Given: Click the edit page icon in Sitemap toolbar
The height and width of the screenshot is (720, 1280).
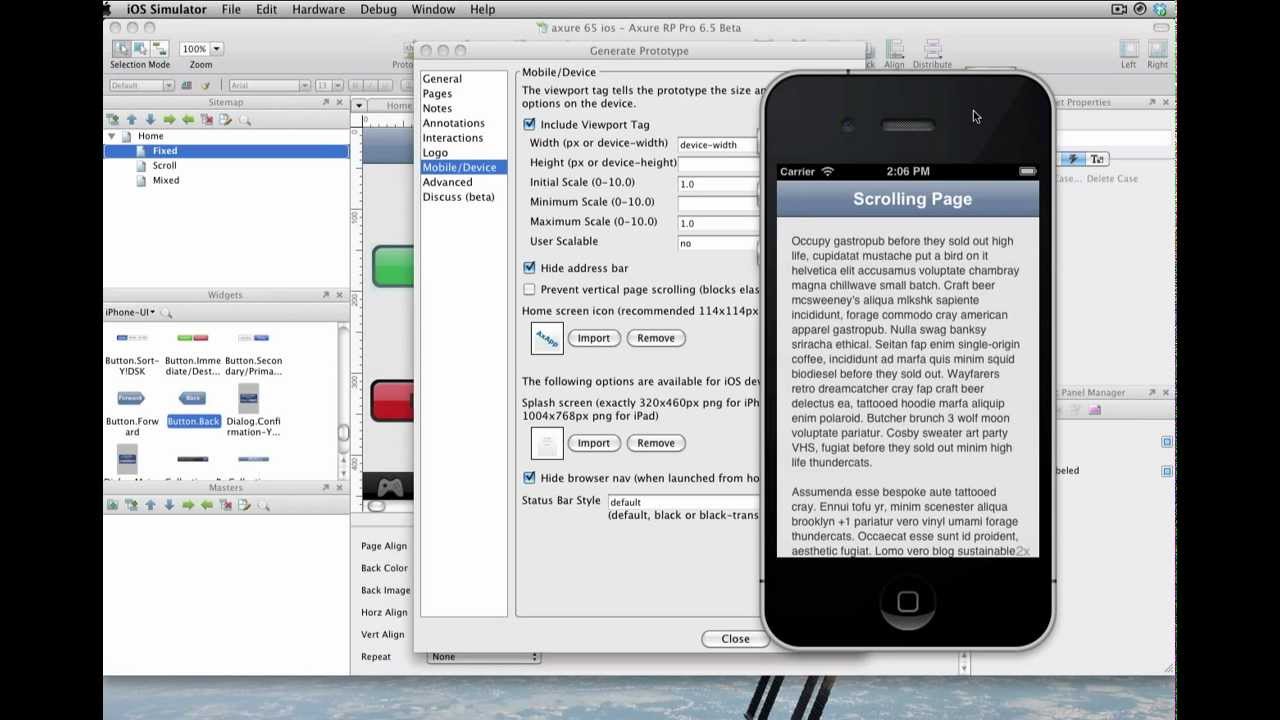Looking at the screenshot, I should click(x=225, y=119).
